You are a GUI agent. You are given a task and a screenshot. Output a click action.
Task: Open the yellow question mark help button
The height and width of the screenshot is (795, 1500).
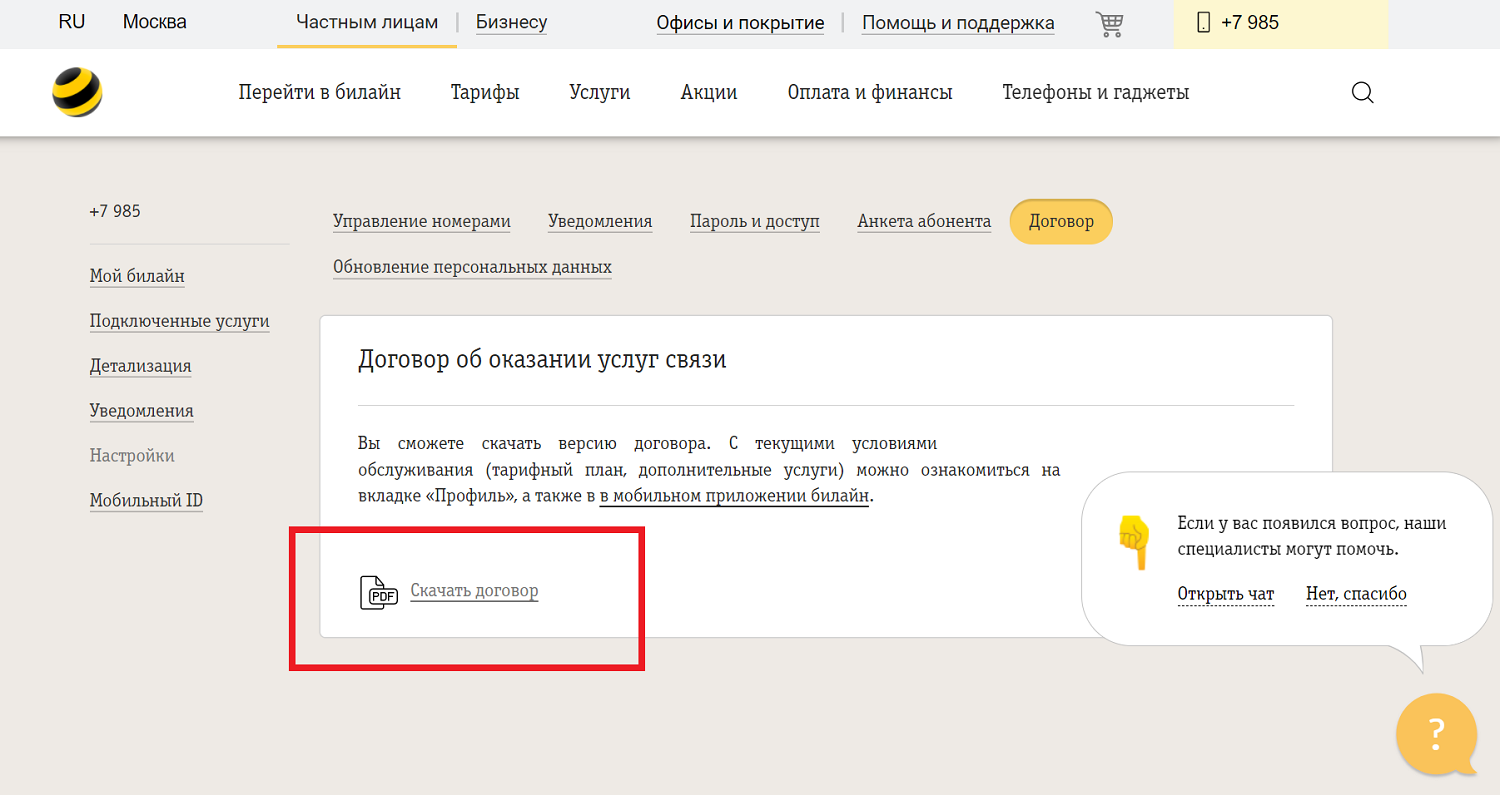1436,735
